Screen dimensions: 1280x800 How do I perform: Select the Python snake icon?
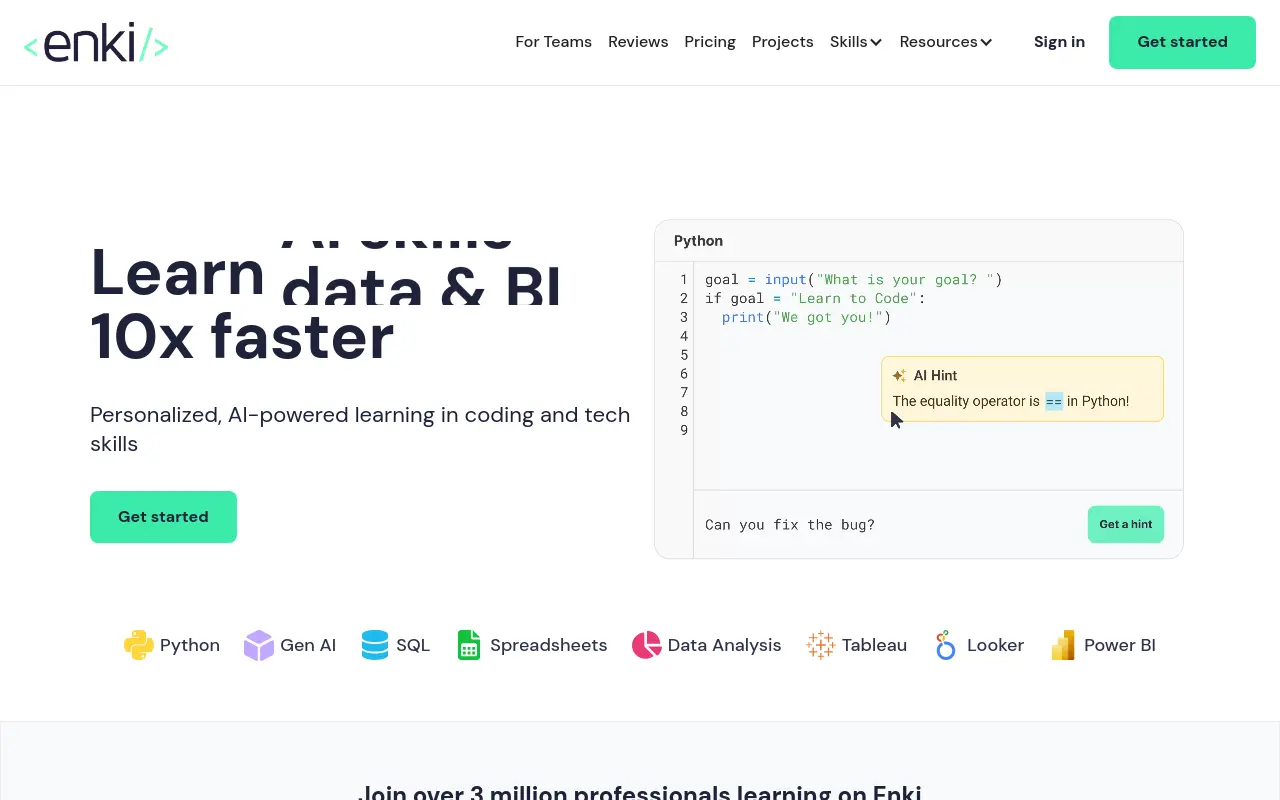(x=139, y=645)
